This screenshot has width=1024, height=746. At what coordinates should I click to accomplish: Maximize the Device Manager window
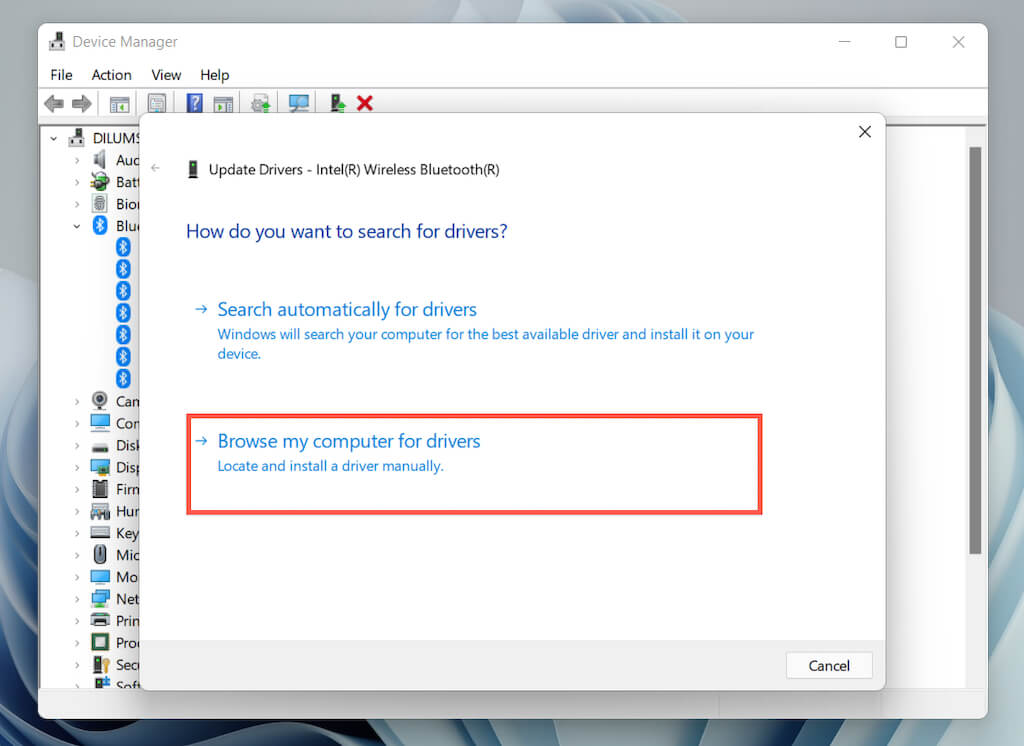pos(901,42)
